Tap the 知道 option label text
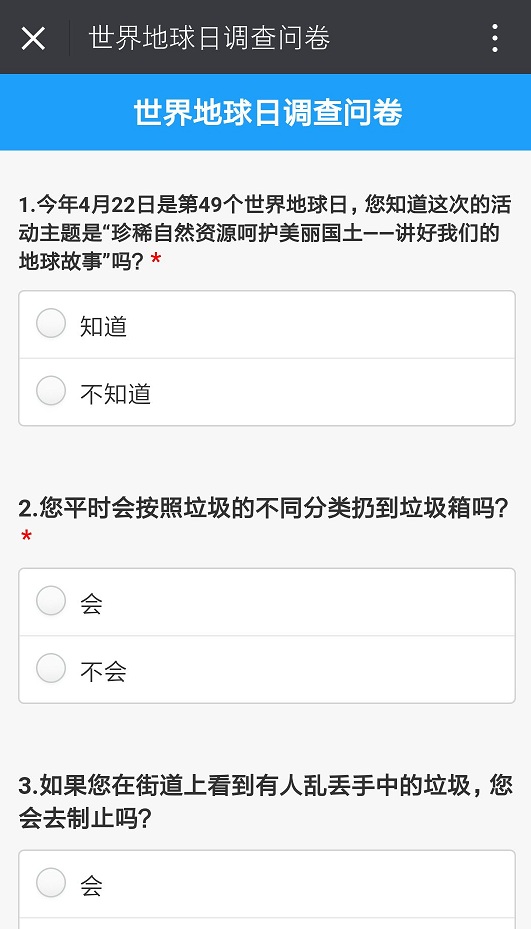This screenshot has height=929, width=531. [104, 326]
